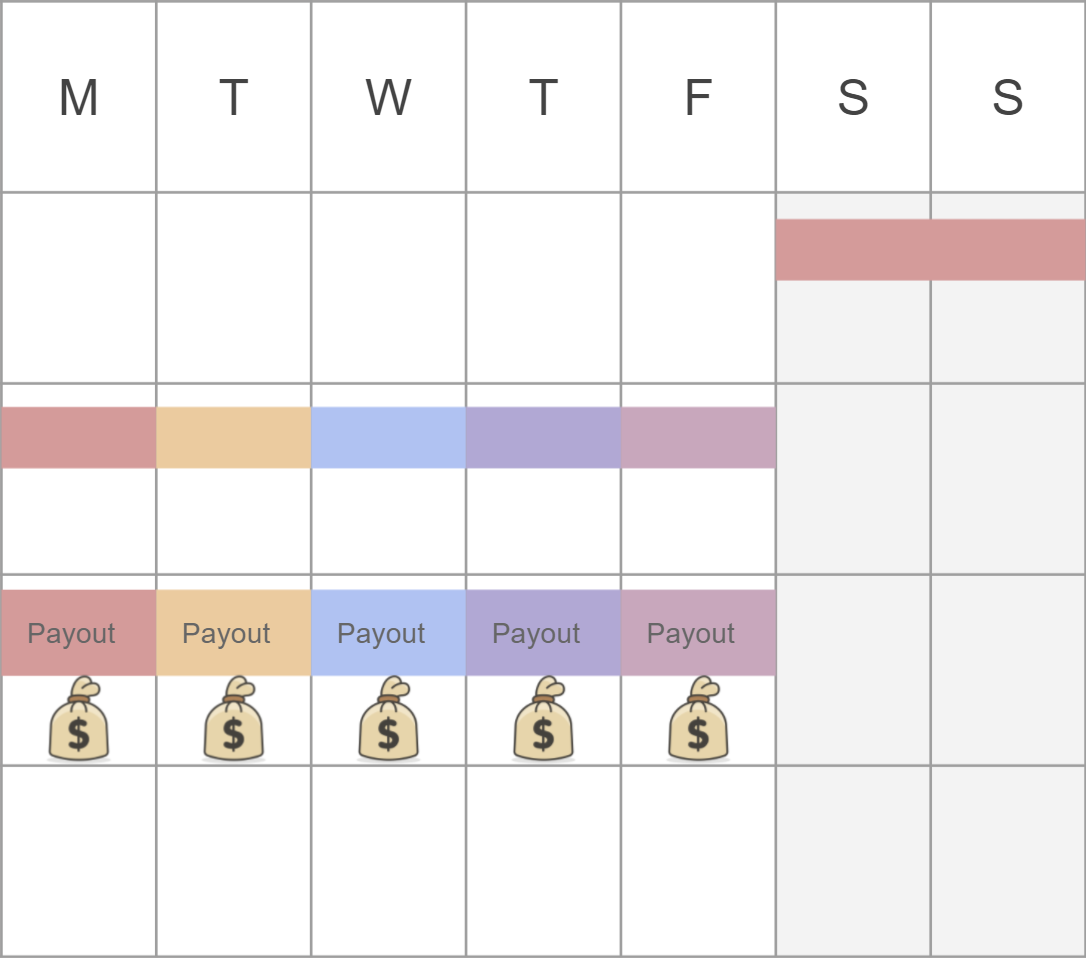Click the unlabeled mauve bar on Friday

pos(699,438)
